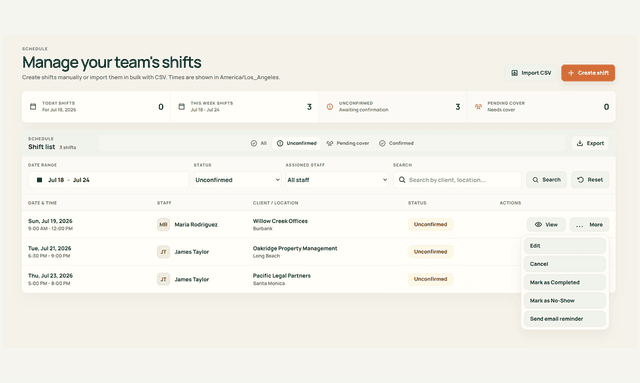Click the Unconfirmed summary card count
The width and height of the screenshot is (640, 383).
[458, 107]
